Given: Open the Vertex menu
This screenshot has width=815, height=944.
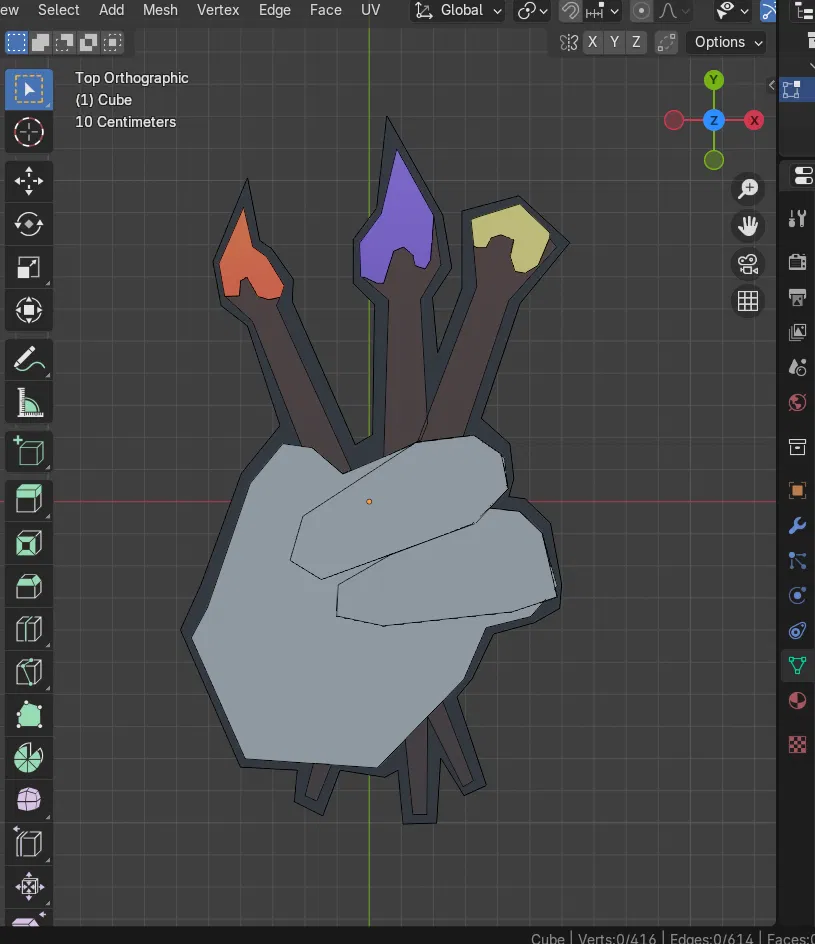Looking at the screenshot, I should pos(218,10).
